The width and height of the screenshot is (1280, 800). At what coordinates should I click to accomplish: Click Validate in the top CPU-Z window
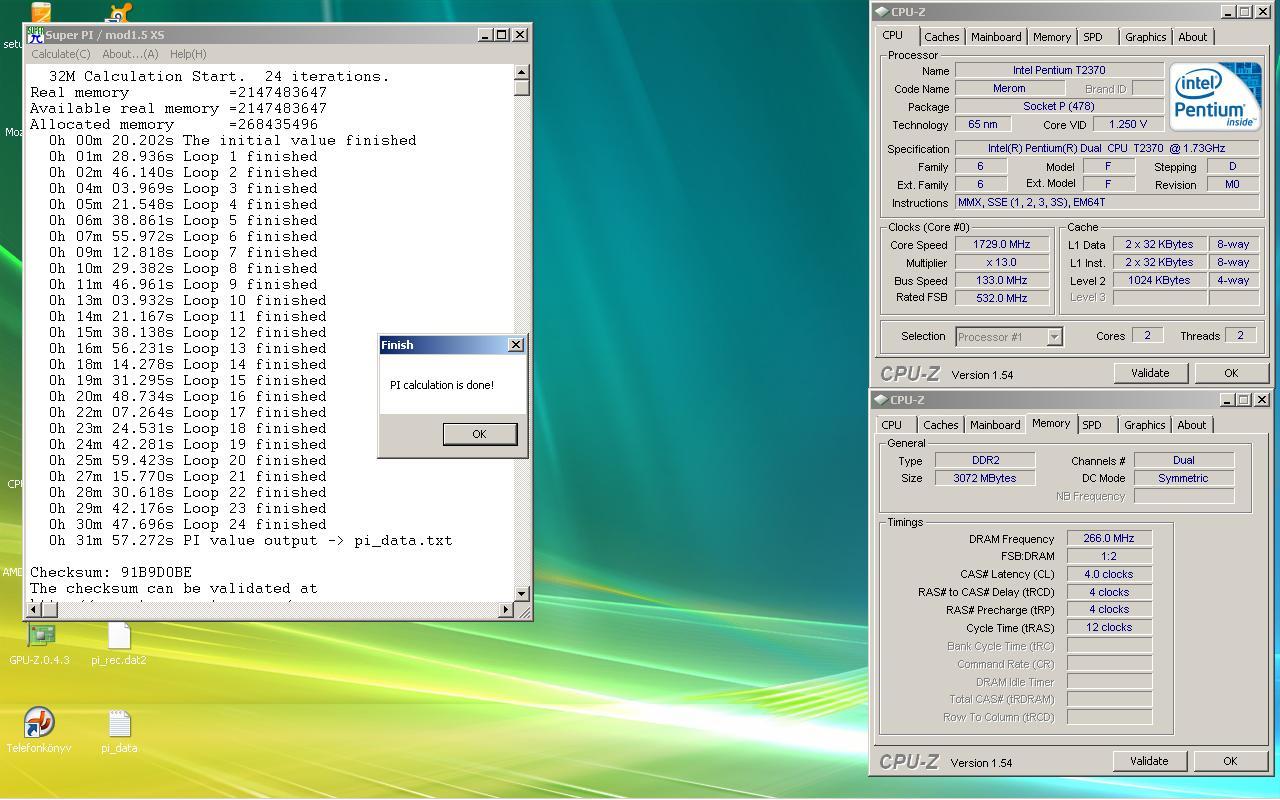click(x=1150, y=373)
